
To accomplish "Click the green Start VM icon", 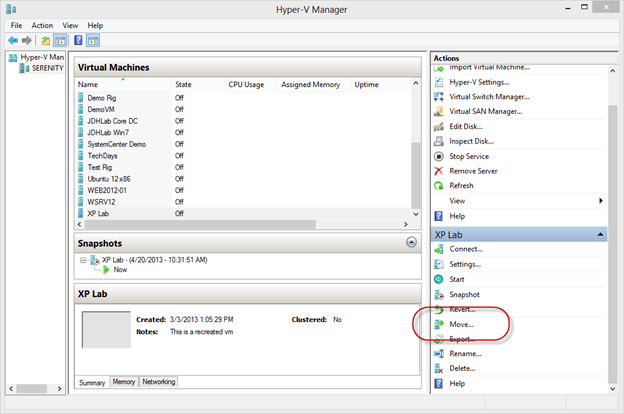I will click(x=439, y=279).
